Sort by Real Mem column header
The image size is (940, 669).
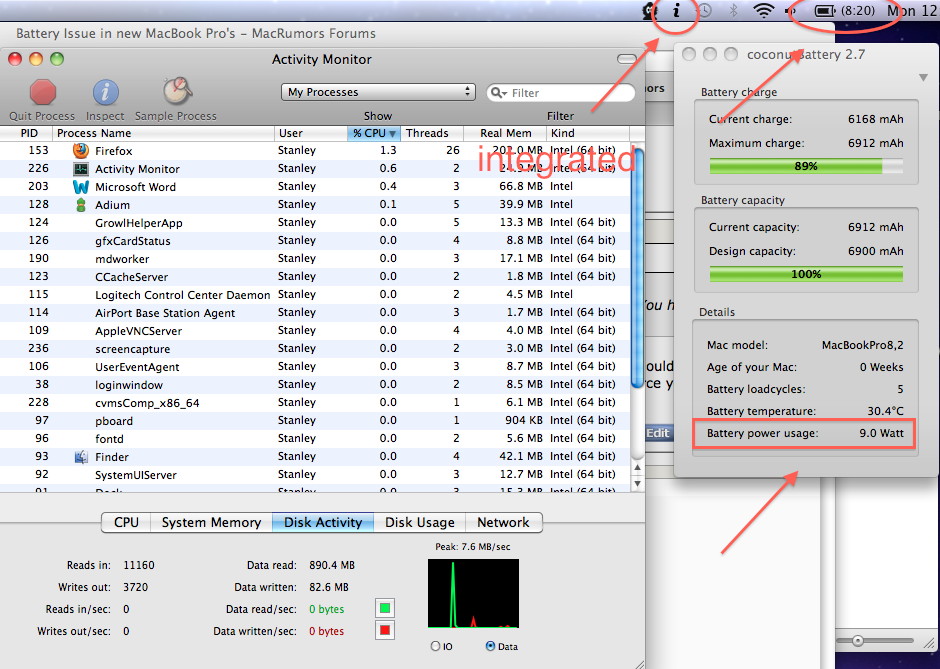click(x=505, y=133)
